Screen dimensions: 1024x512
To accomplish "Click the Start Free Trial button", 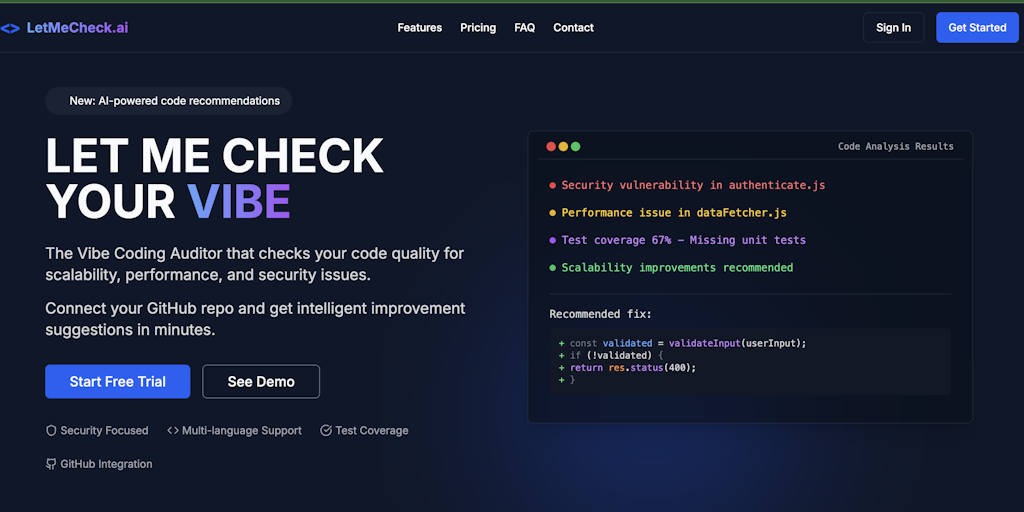I will pyautogui.click(x=118, y=381).
